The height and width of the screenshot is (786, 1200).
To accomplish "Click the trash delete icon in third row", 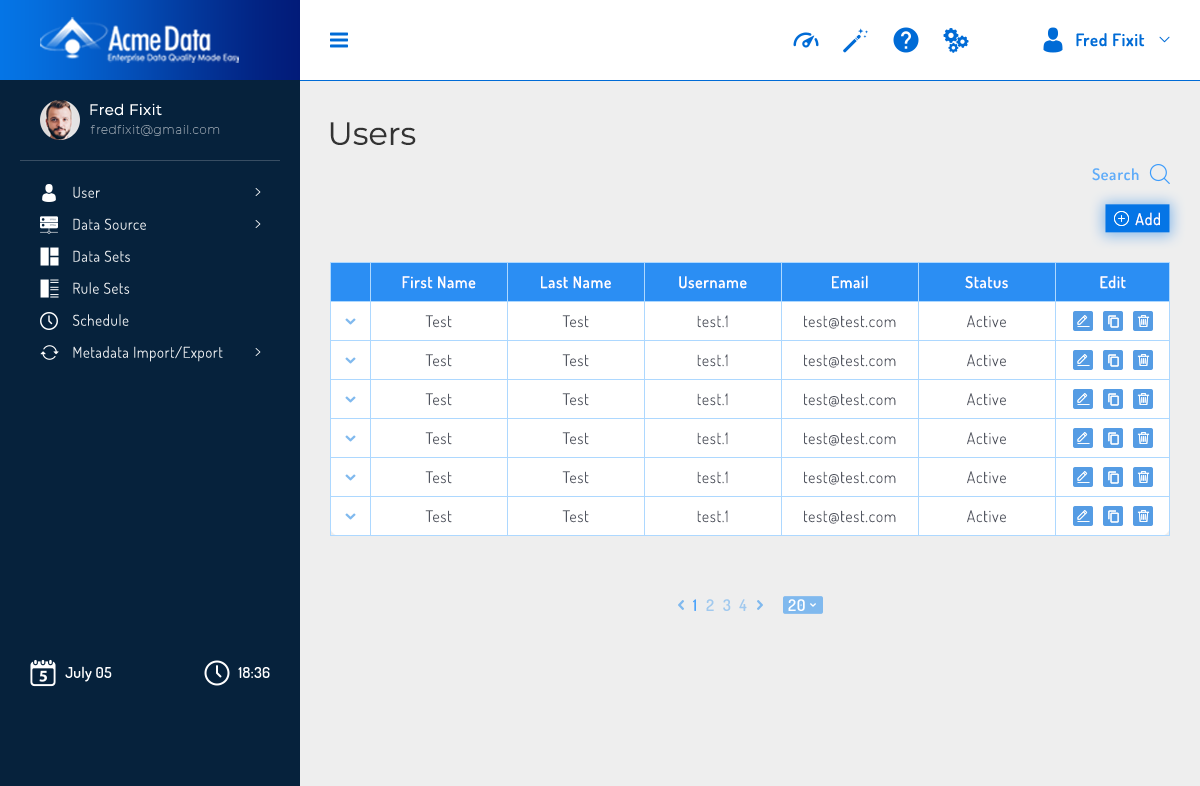I will tap(1144, 399).
